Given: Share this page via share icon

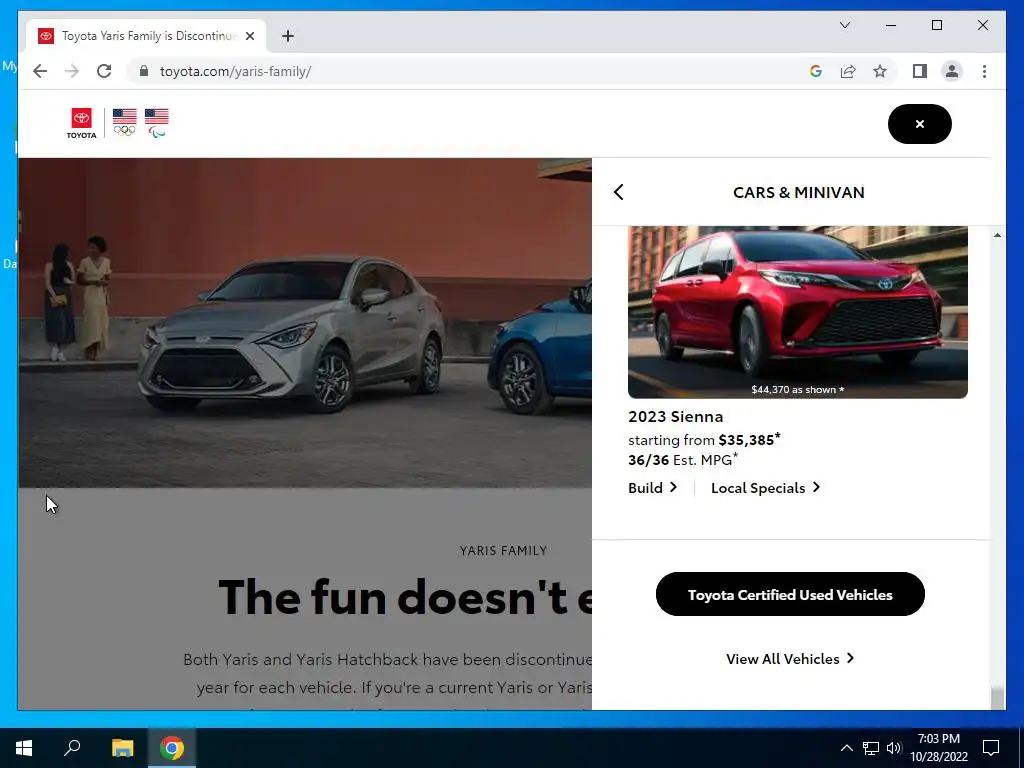Looking at the screenshot, I should (848, 71).
